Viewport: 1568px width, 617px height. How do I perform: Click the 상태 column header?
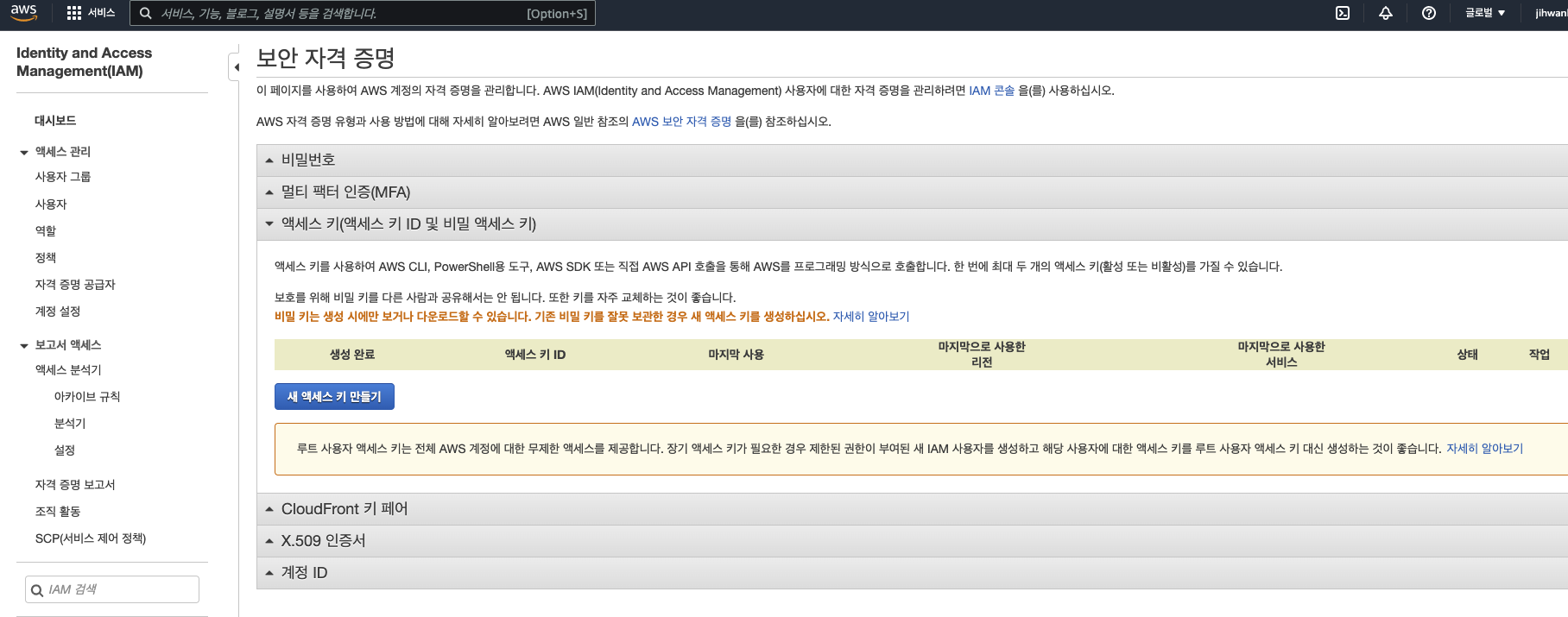[1468, 355]
